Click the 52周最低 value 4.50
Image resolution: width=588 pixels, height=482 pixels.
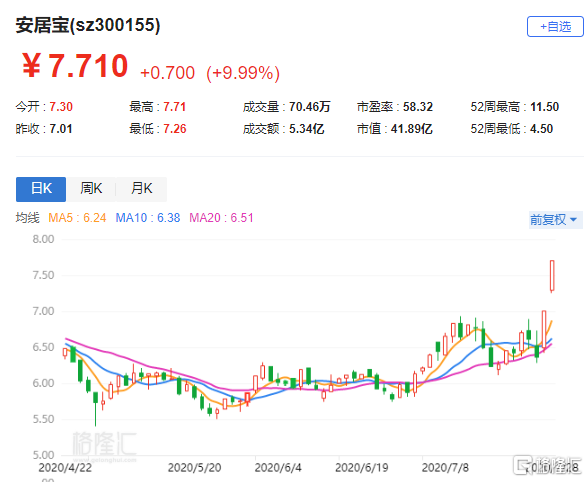point(542,129)
